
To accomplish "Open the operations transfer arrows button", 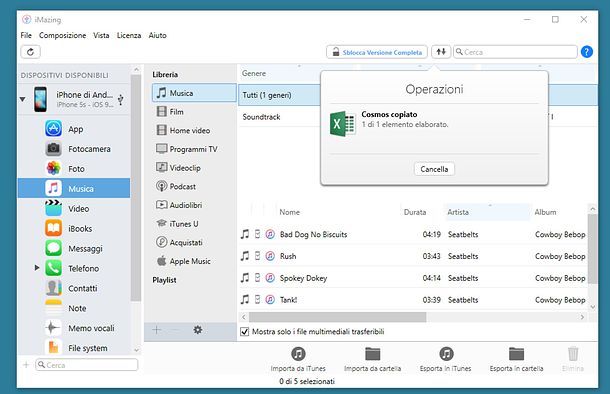I will click(441, 52).
